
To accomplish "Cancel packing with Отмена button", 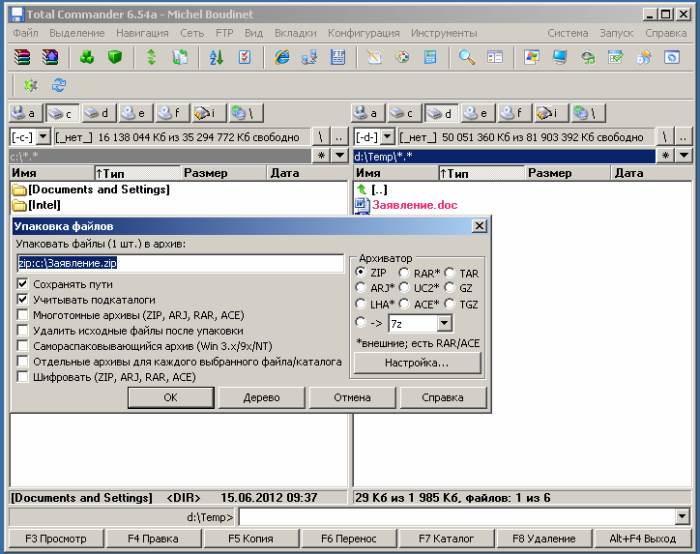I will (352, 397).
